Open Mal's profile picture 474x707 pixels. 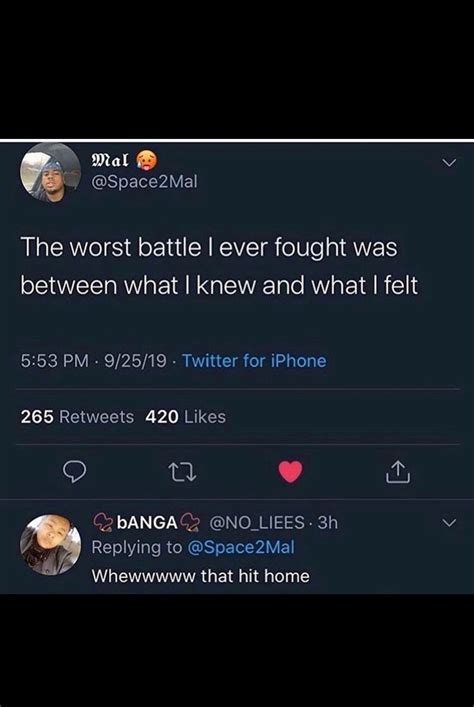point(51,172)
